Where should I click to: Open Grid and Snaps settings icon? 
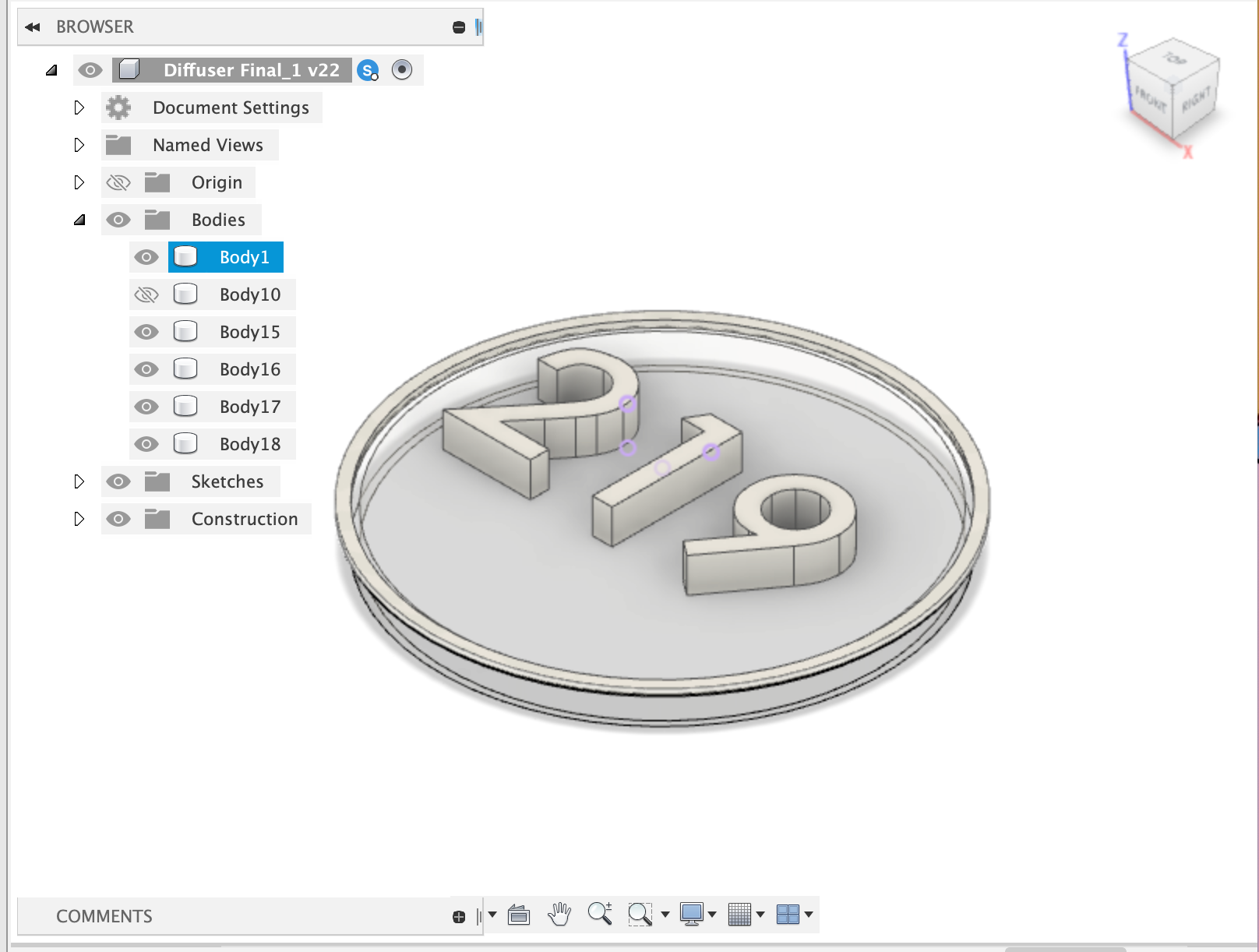[739, 915]
